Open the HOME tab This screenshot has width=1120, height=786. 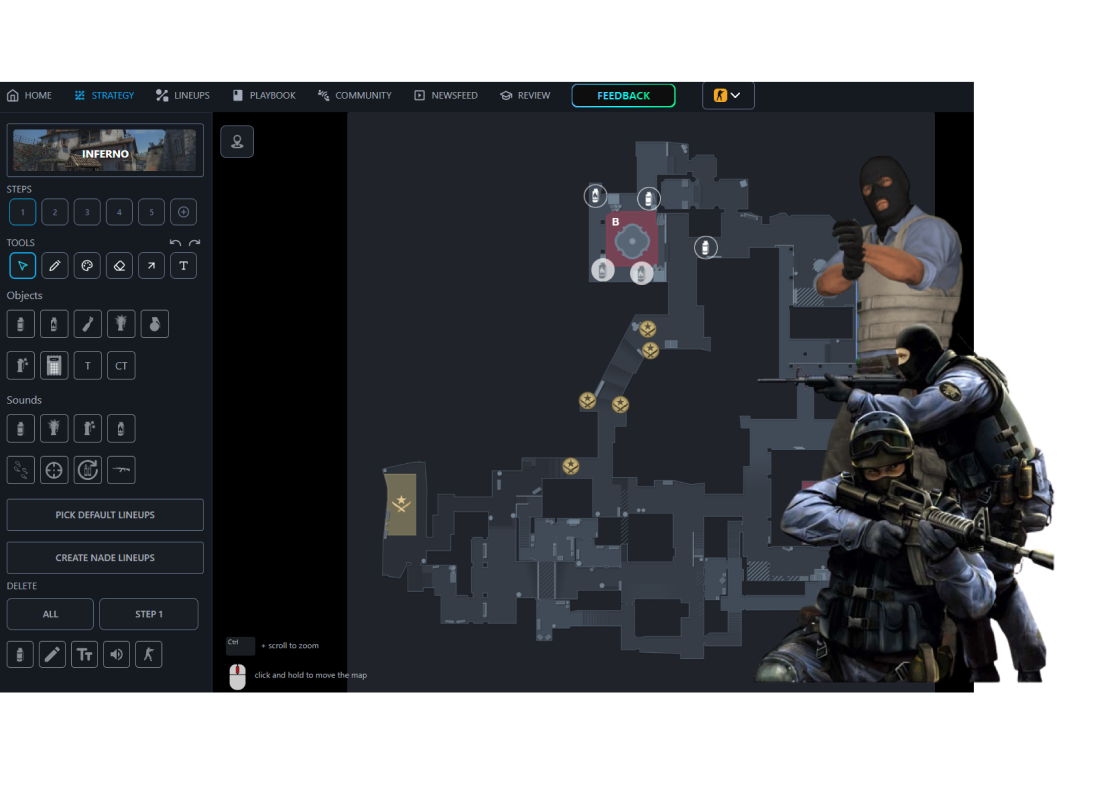(x=29, y=95)
